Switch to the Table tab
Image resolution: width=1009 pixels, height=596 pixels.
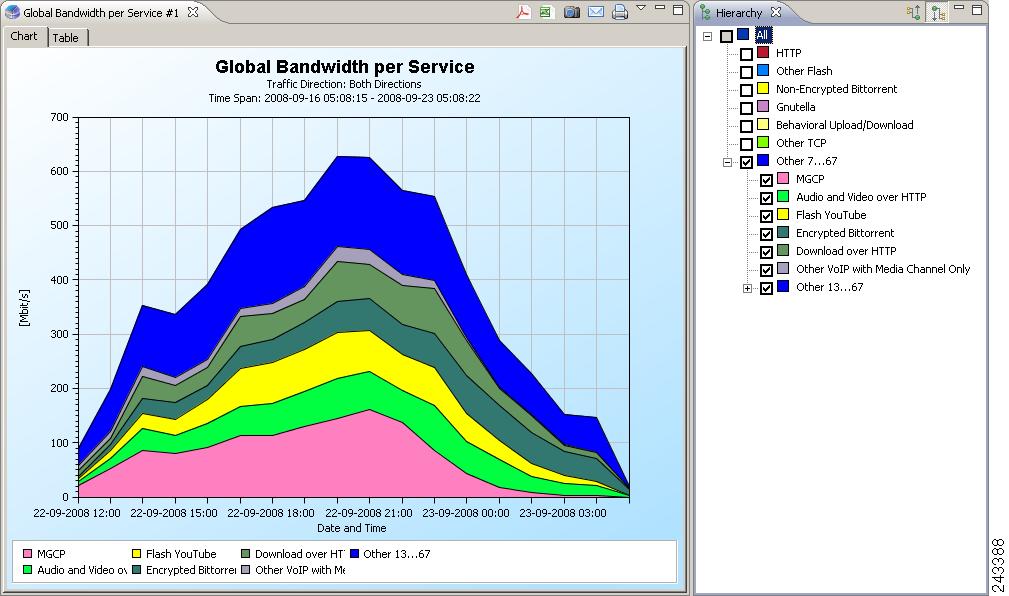(x=67, y=36)
